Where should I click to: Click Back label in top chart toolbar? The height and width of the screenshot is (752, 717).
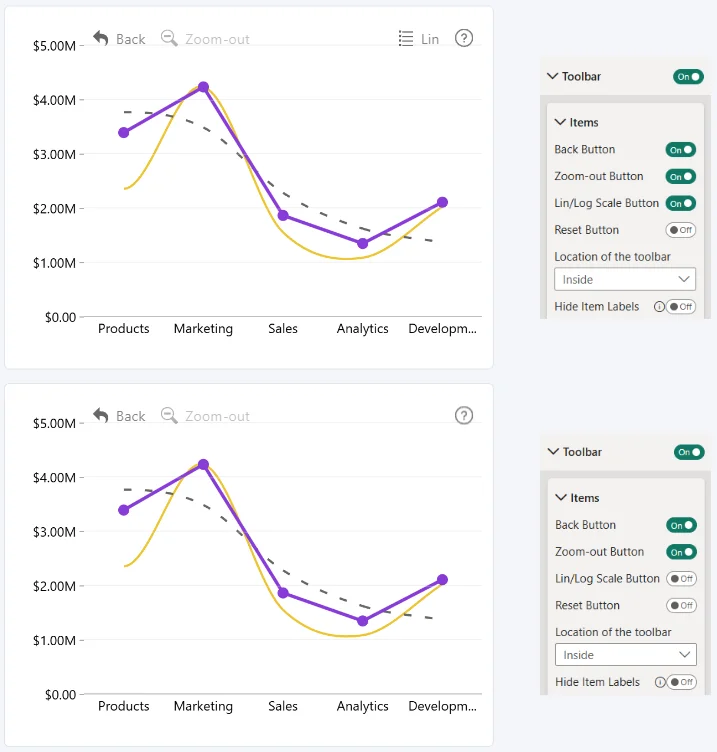coord(130,39)
